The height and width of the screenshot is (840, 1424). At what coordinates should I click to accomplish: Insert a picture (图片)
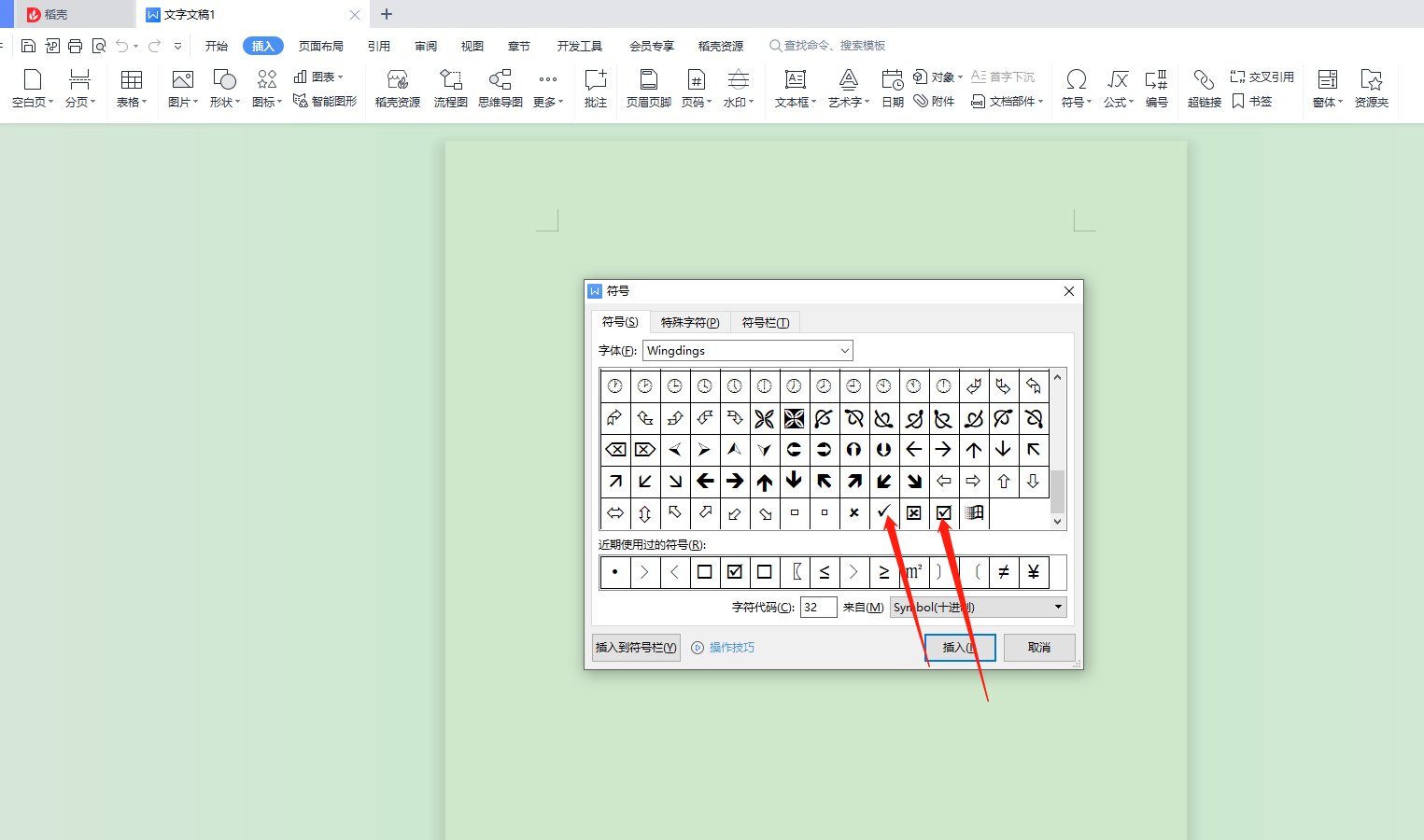click(x=182, y=89)
